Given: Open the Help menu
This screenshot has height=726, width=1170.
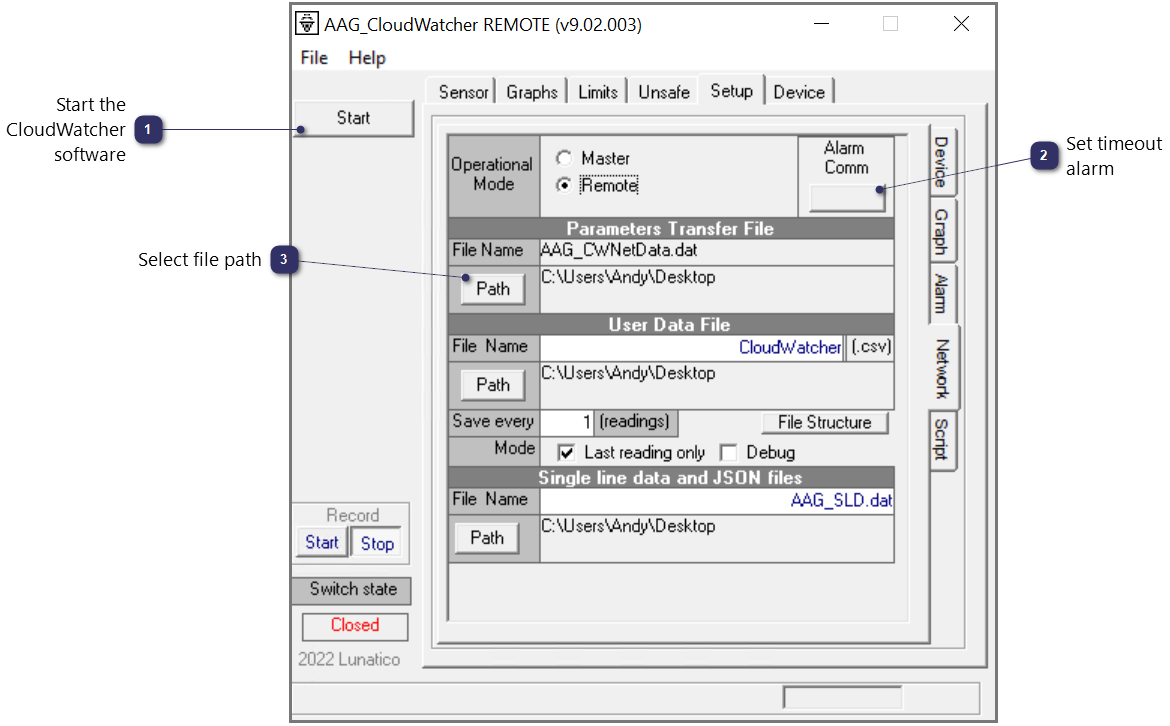Looking at the screenshot, I should click(367, 57).
